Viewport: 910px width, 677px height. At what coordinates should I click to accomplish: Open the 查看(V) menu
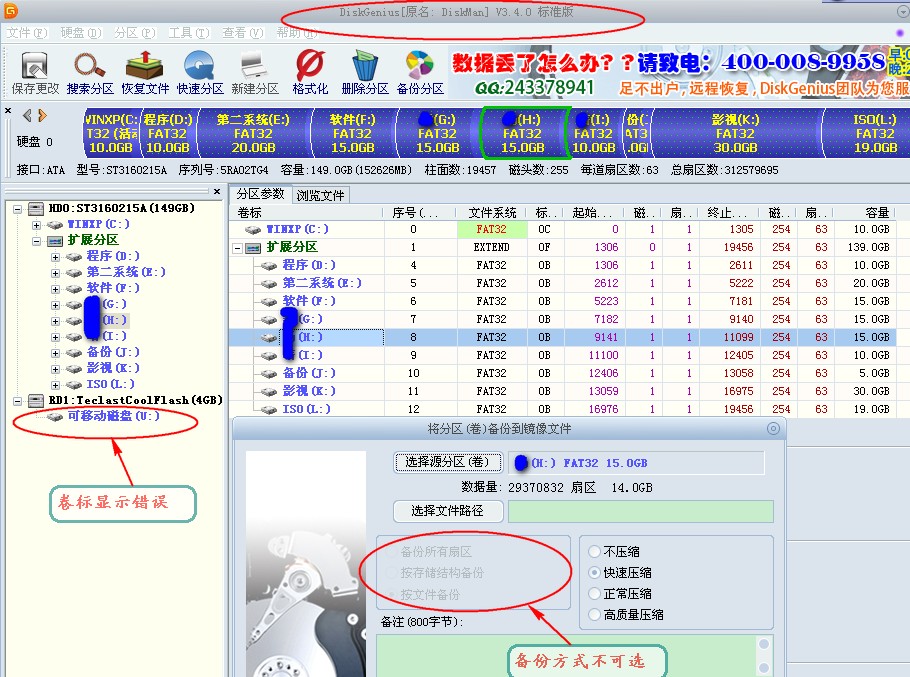[243, 33]
